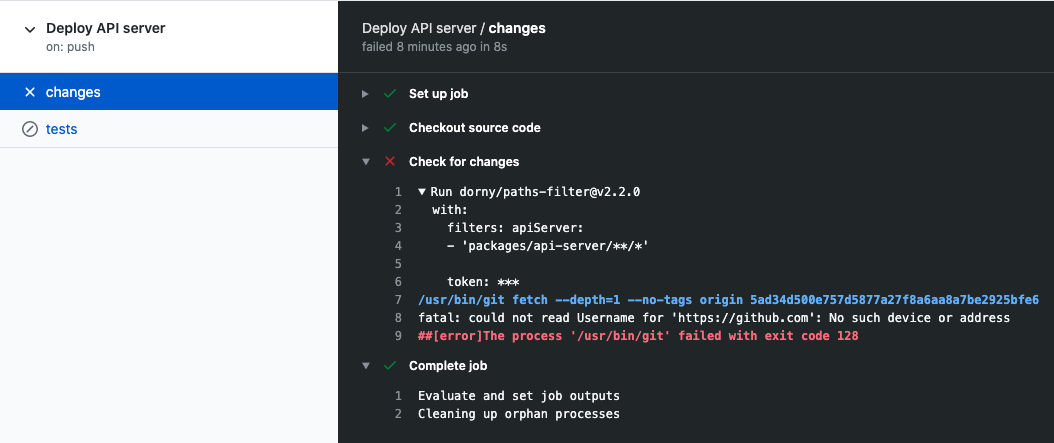Click log line number 7 in Check for changes
This screenshot has width=1054, height=443.
click(398, 299)
